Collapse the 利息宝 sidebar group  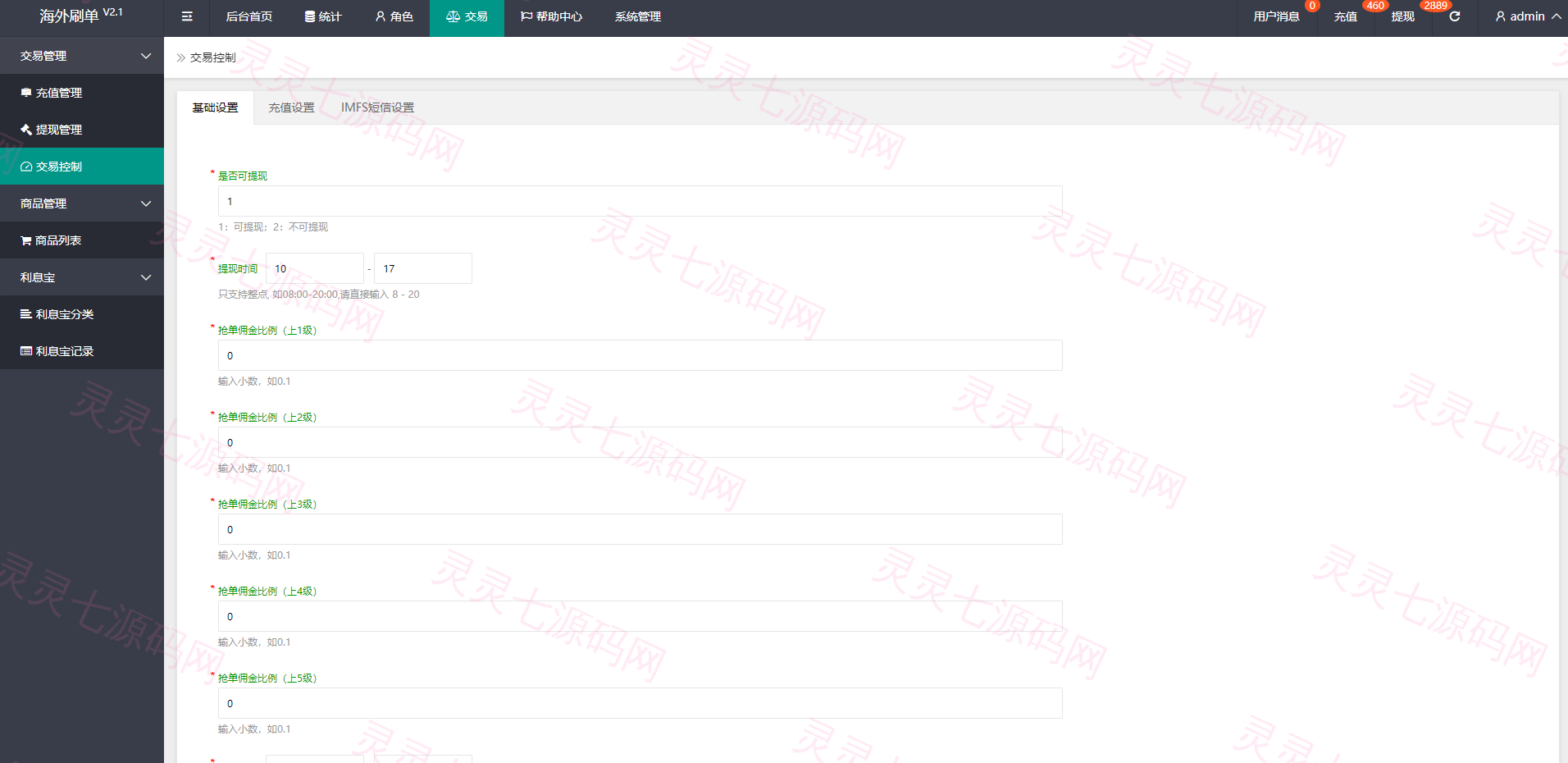[x=82, y=277]
